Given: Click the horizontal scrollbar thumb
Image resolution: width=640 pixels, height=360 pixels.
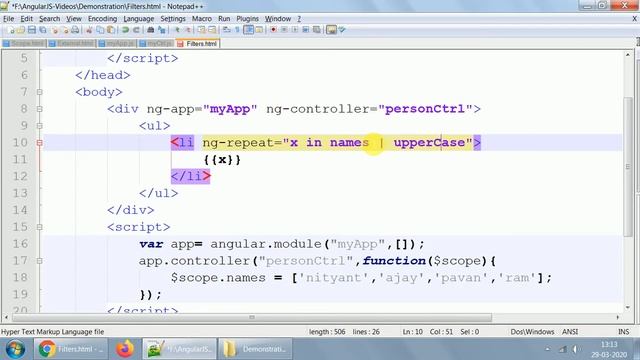Looking at the screenshot, I should click(252, 317).
